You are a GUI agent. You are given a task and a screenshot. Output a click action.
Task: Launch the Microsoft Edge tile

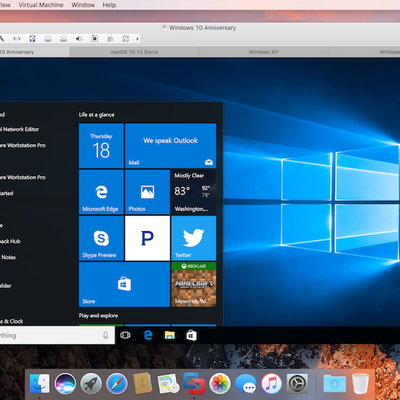click(101, 192)
